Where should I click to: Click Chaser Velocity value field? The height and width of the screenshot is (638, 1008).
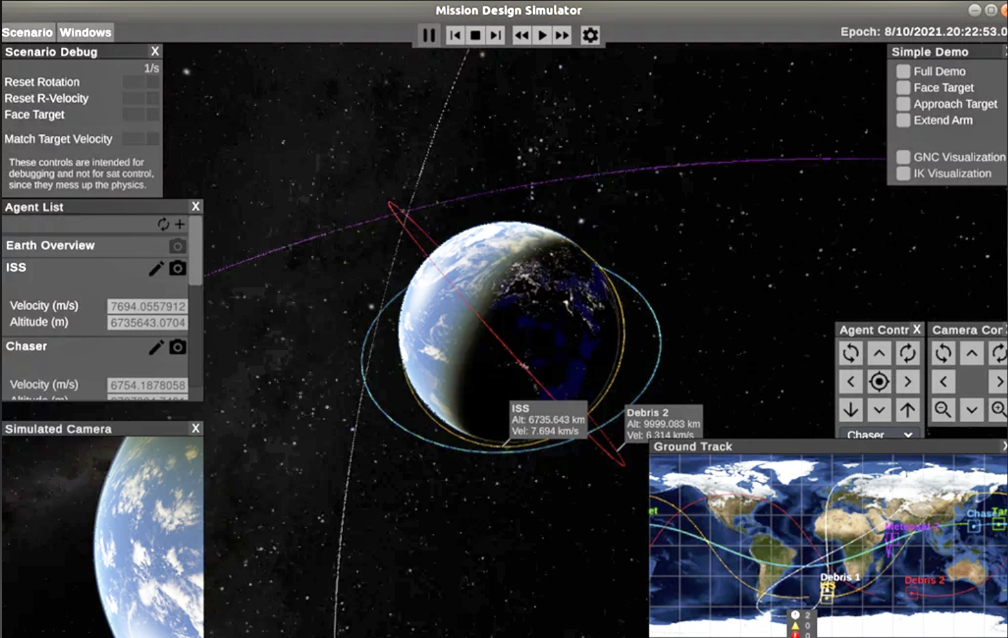pyautogui.click(x=147, y=385)
